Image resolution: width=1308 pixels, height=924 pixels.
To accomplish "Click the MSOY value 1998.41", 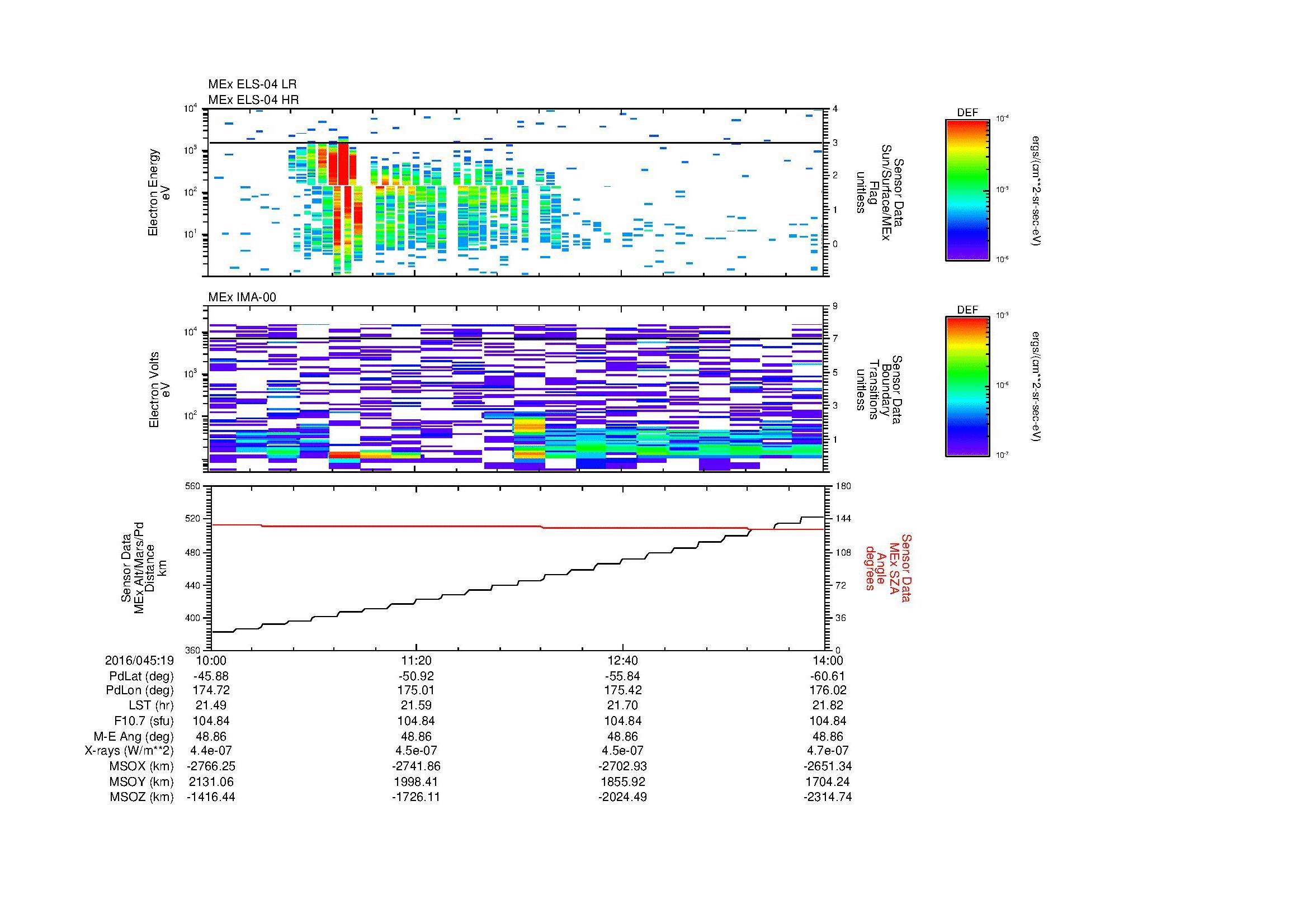I will pyautogui.click(x=417, y=781).
